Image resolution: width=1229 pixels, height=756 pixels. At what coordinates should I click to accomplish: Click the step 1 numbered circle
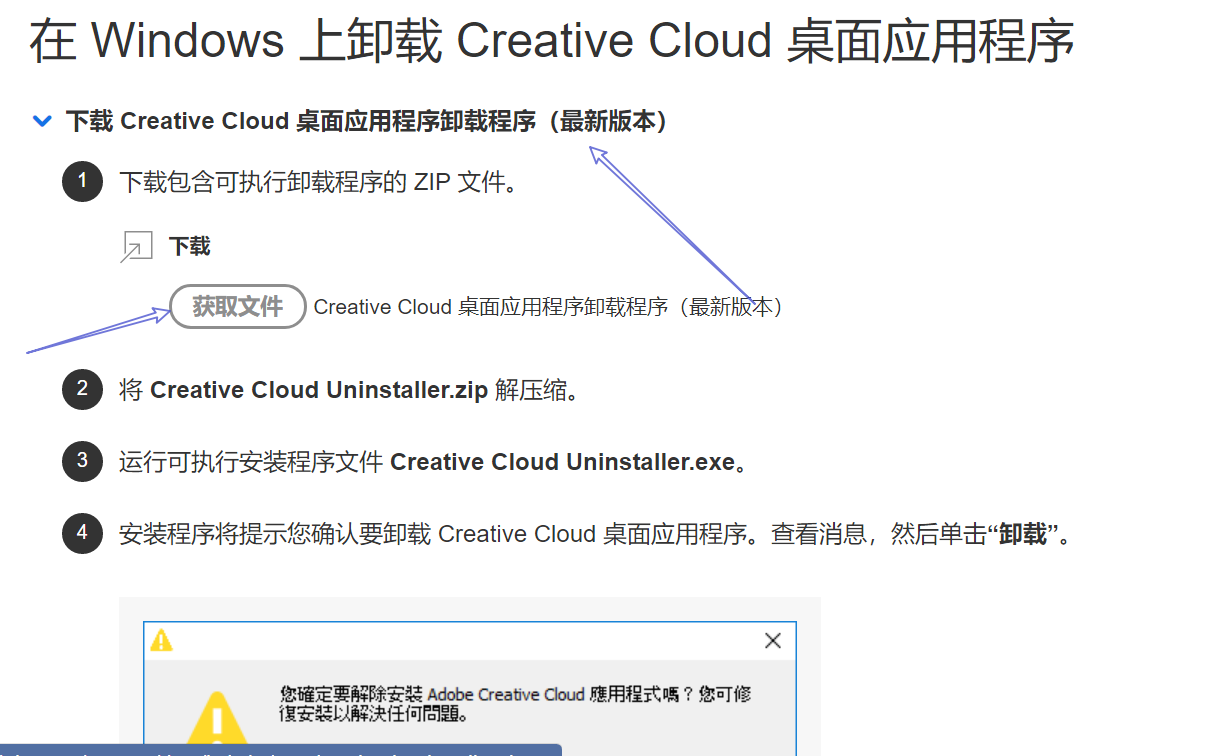tap(82, 181)
